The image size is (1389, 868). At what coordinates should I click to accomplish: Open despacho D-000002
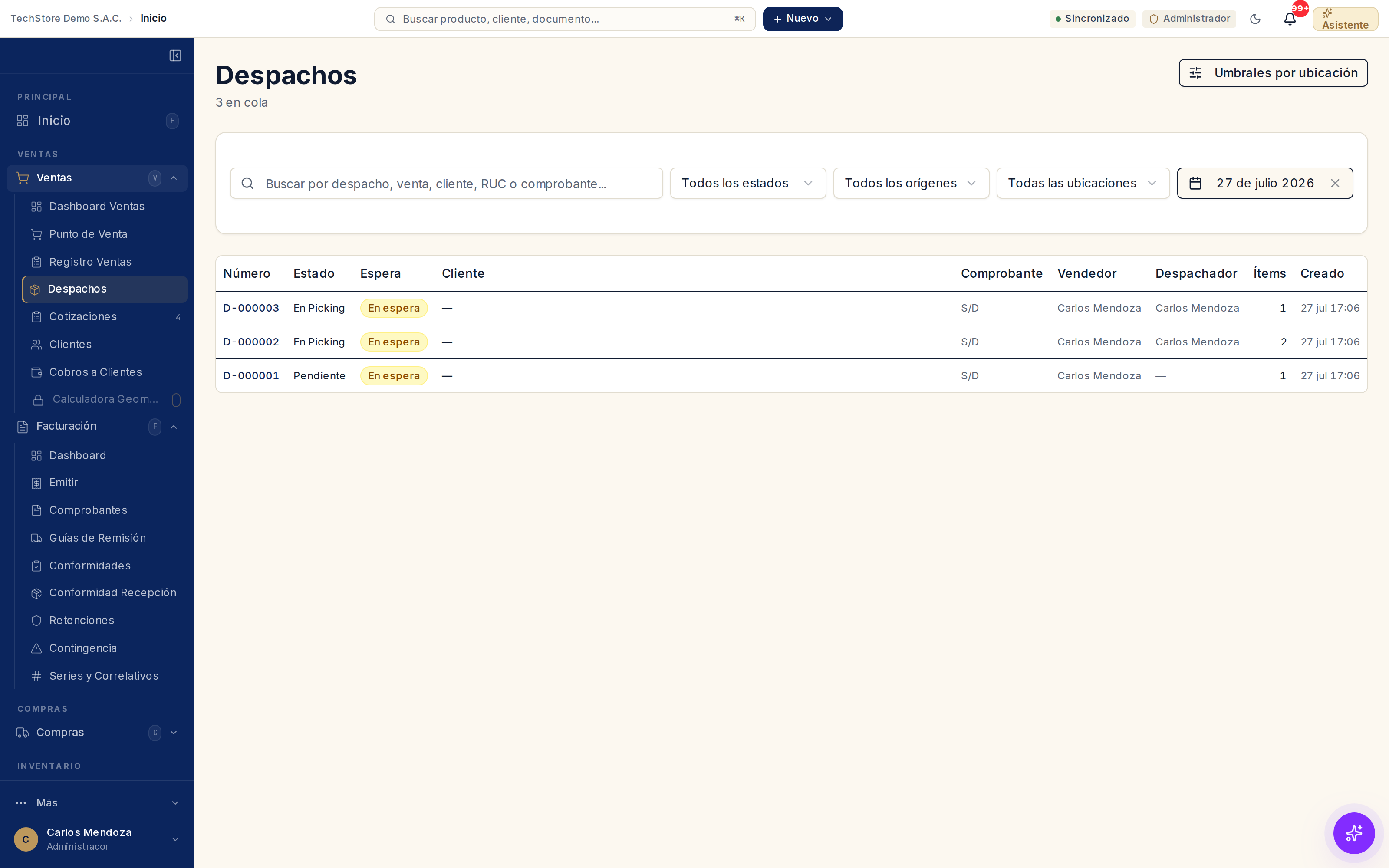(x=251, y=342)
